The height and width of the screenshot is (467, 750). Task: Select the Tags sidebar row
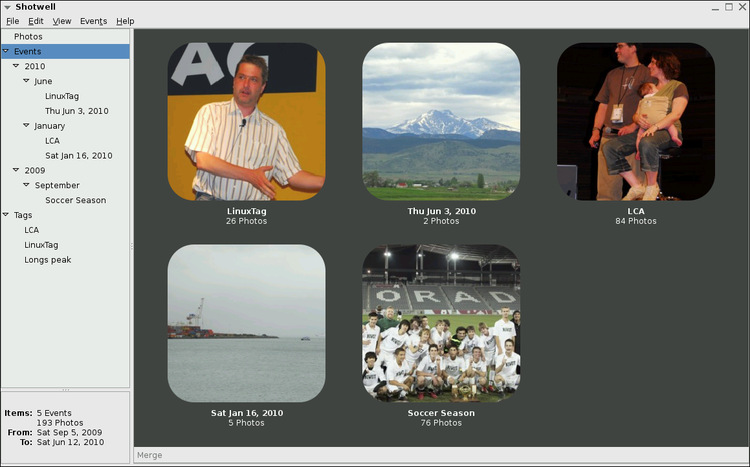(x=65, y=215)
